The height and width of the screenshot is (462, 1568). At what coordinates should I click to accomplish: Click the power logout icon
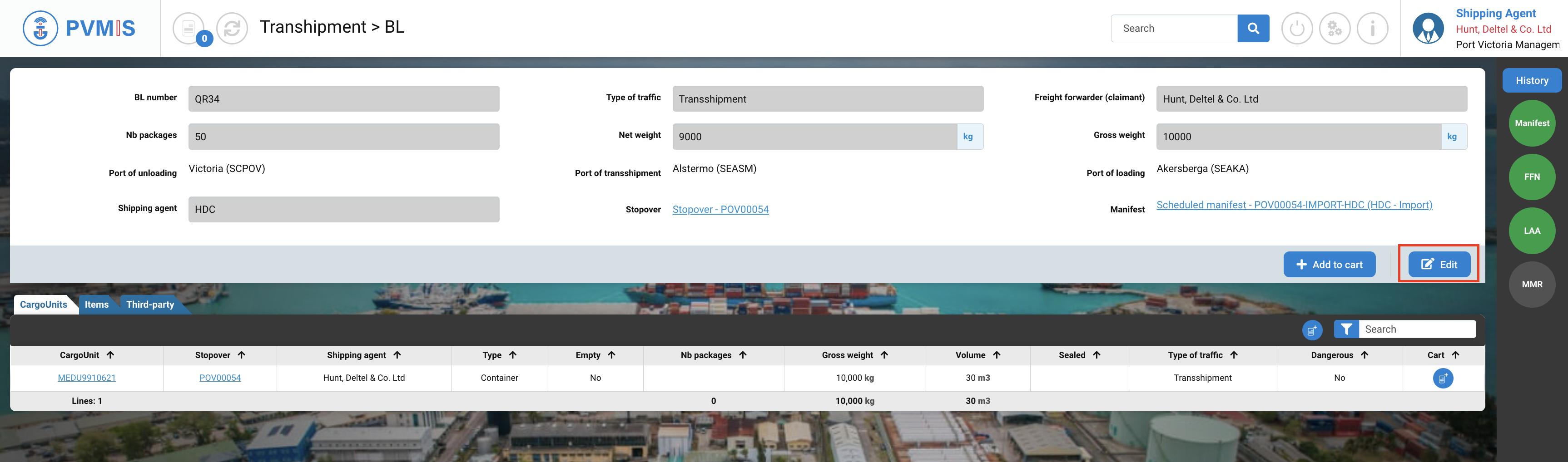(x=1296, y=28)
